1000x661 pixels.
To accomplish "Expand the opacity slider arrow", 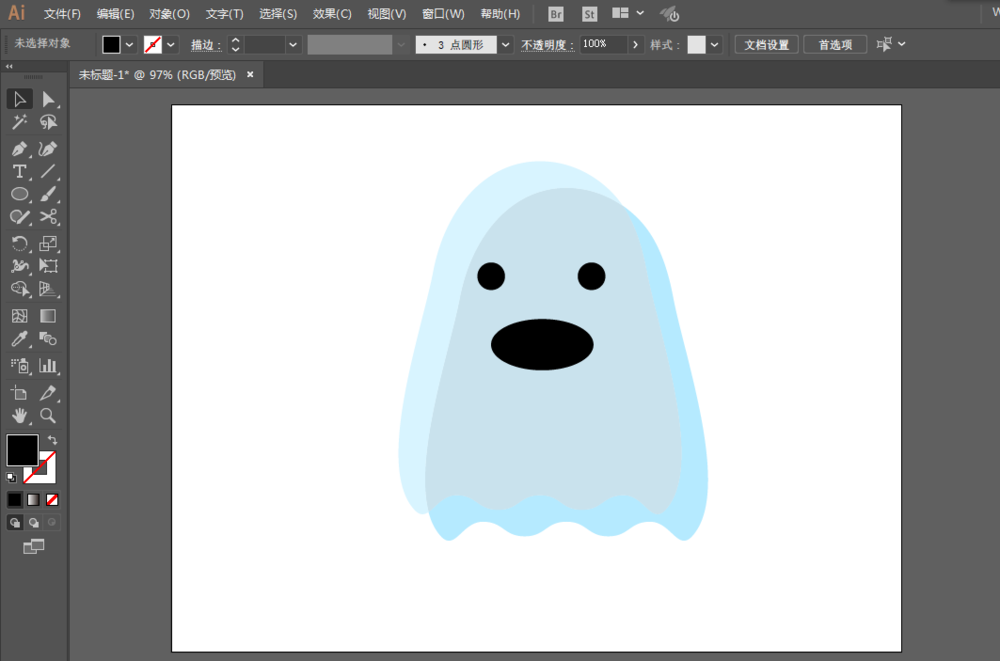I will coord(635,45).
